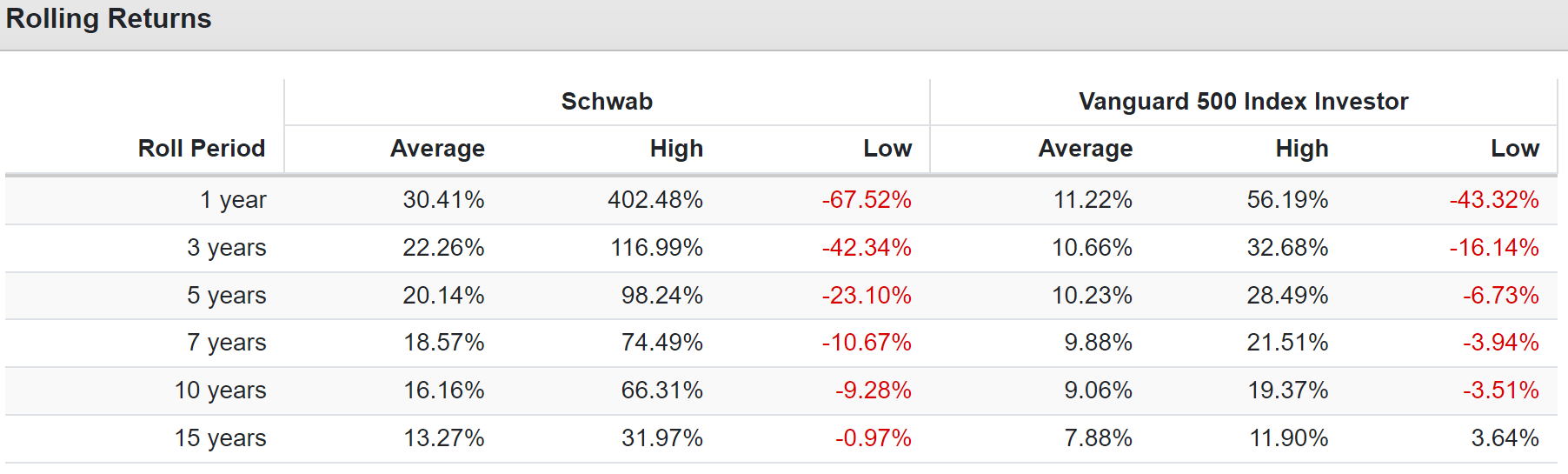Select the 1 year row label
1568x474 pixels.
[x=233, y=200]
